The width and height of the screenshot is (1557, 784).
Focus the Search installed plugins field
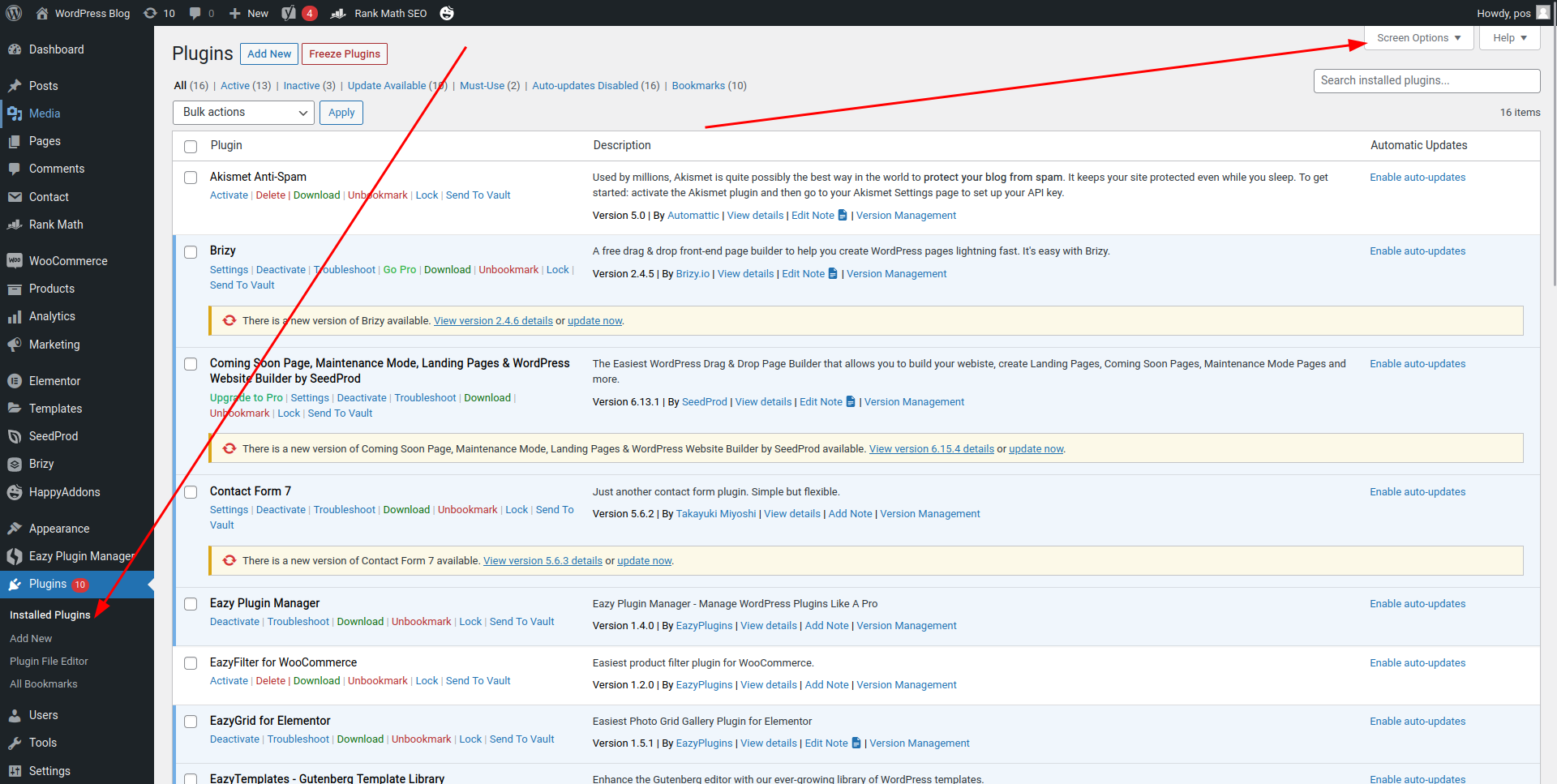coord(1426,81)
